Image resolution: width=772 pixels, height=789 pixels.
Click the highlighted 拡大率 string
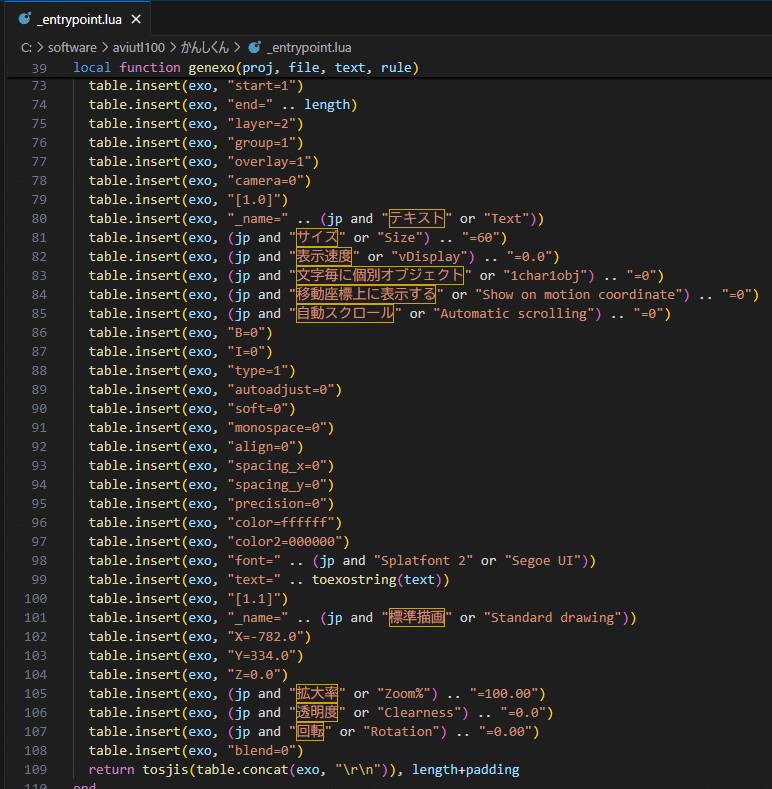pyautogui.click(x=317, y=693)
